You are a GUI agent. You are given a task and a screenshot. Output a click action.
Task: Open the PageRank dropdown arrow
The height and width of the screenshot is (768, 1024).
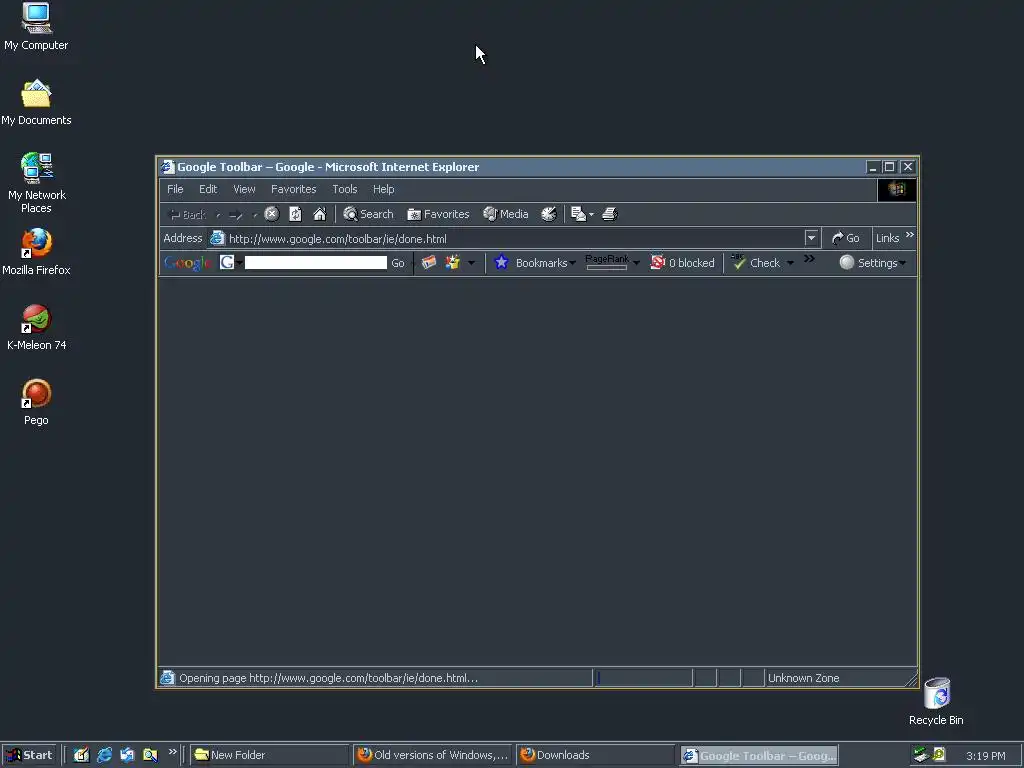click(x=636, y=263)
